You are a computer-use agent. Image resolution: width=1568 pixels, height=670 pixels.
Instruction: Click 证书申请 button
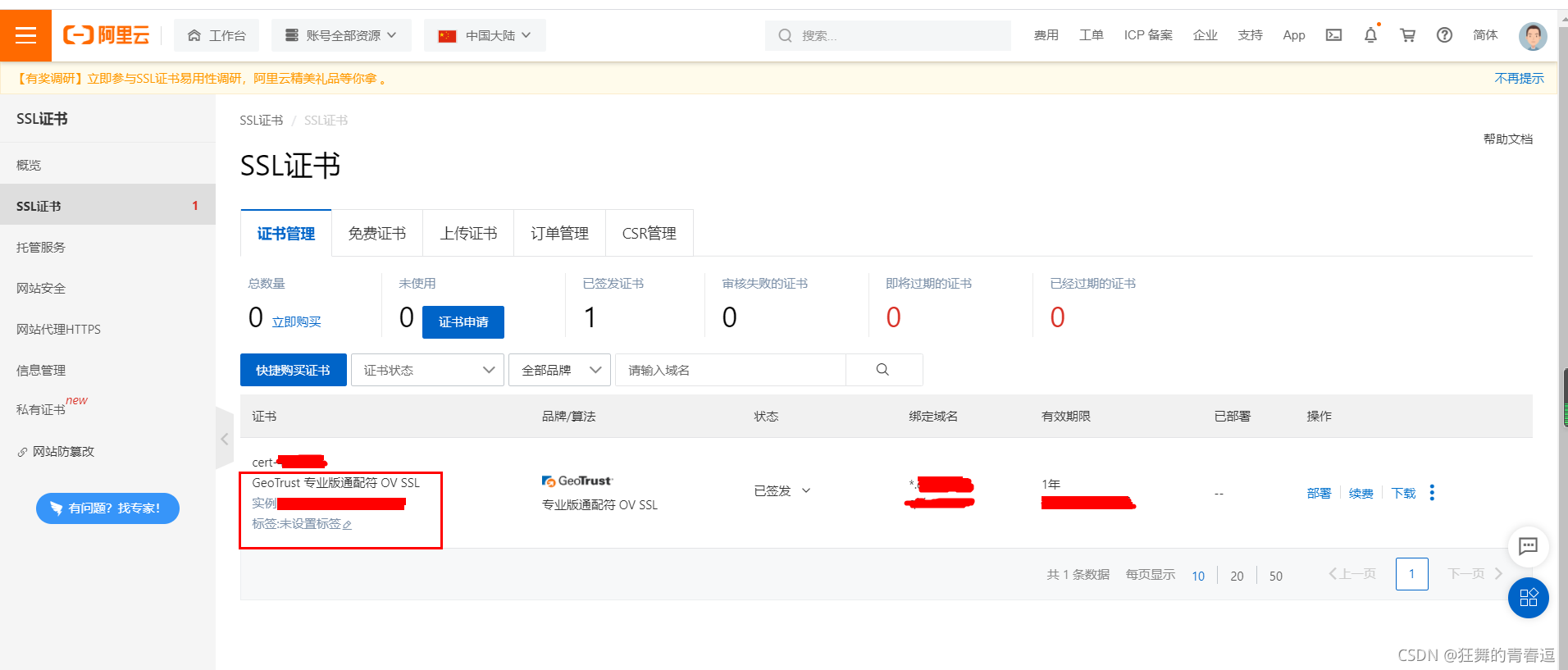click(463, 322)
